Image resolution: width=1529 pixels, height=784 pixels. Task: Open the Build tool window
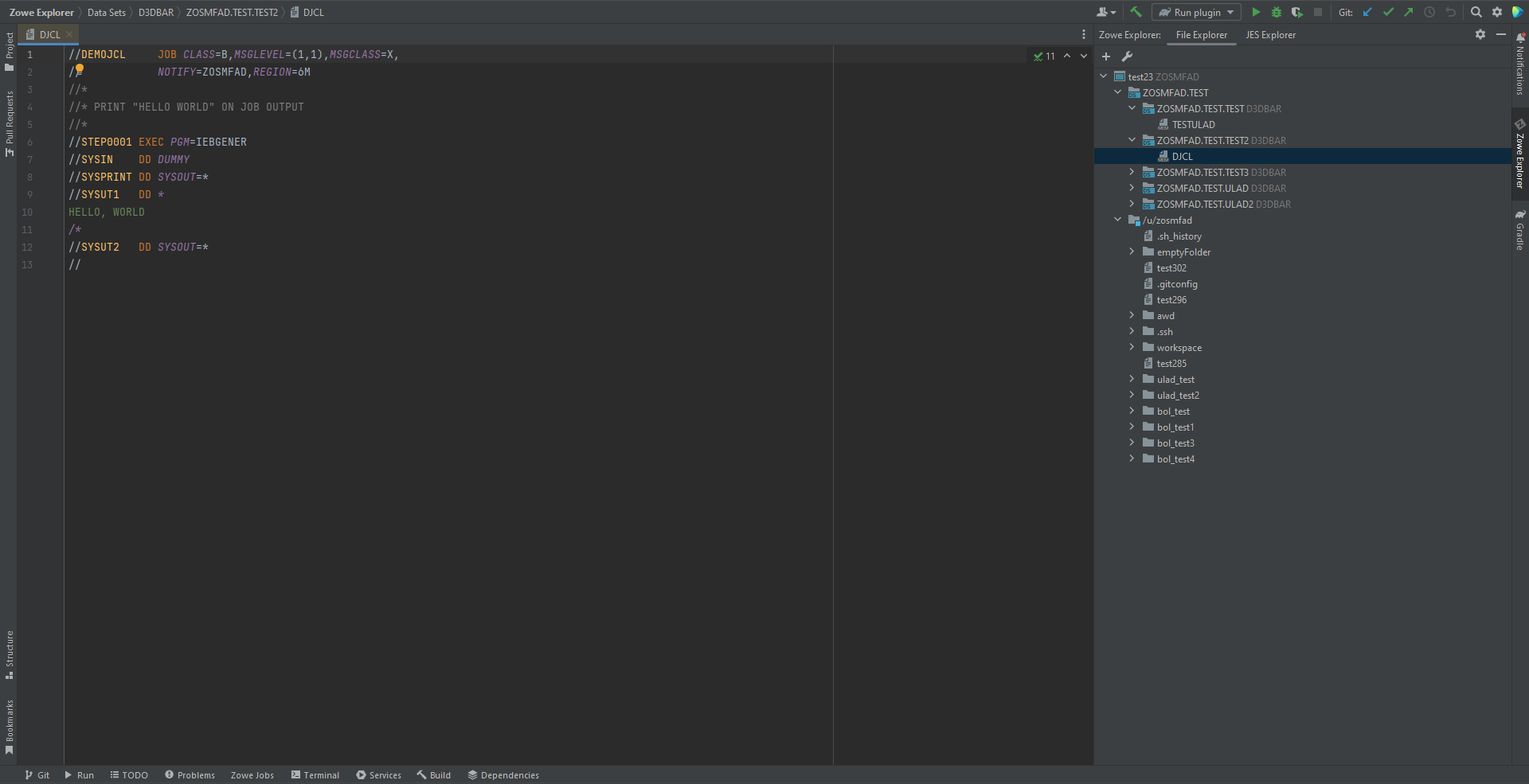[x=433, y=775]
